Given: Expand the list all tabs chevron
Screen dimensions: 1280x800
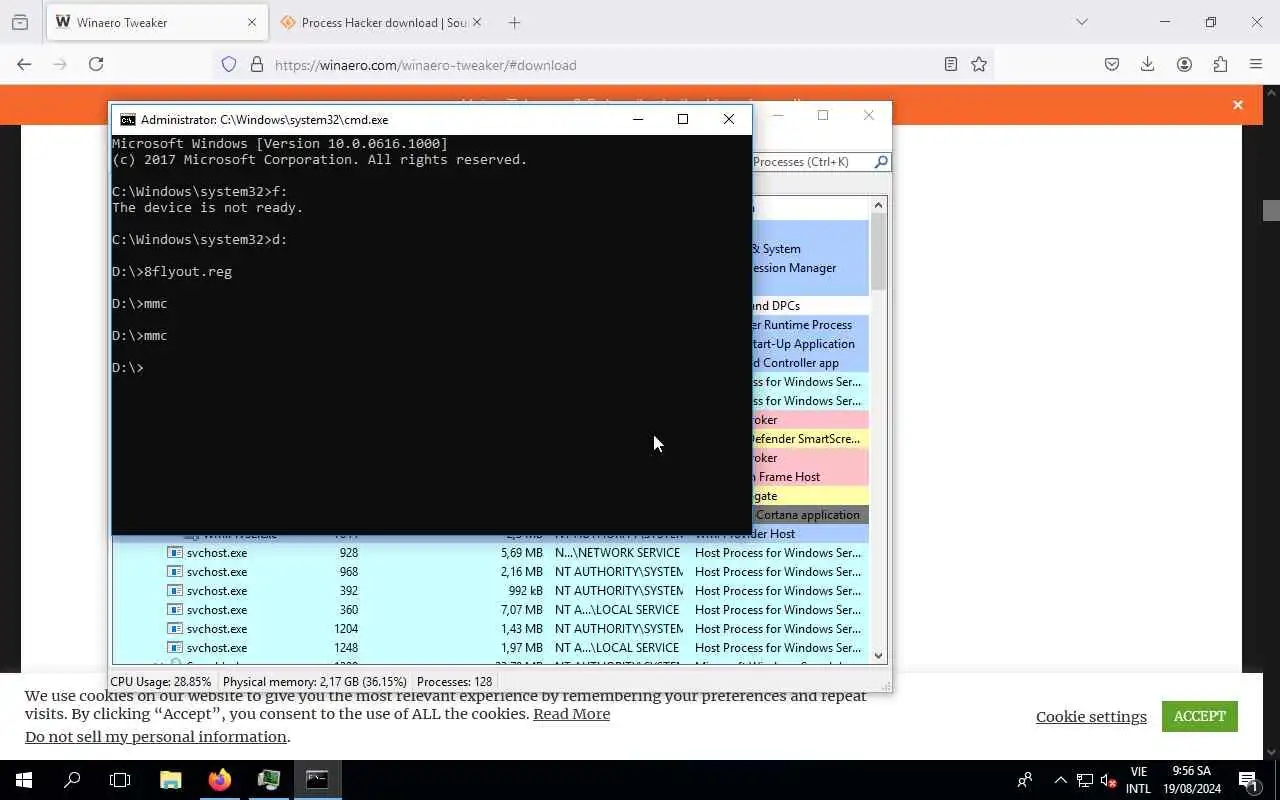Looking at the screenshot, I should pyautogui.click(x=1081, y=22).
